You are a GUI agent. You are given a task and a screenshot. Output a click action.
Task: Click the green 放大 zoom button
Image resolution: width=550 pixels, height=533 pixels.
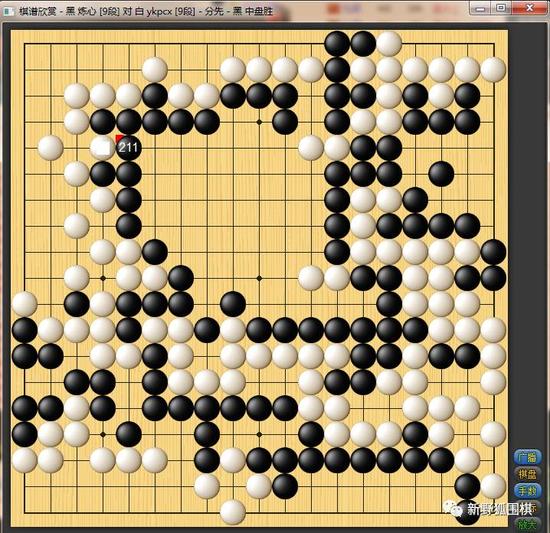(x=527, y=525)
